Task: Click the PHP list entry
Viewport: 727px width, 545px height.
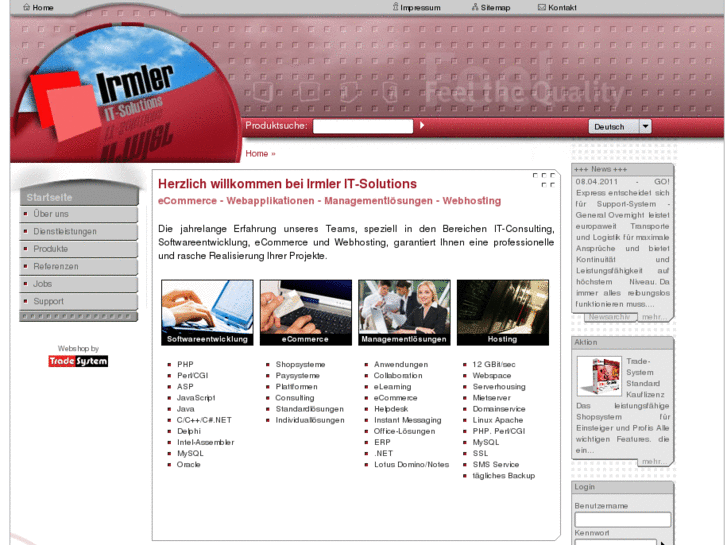Action: coord(185,365)
